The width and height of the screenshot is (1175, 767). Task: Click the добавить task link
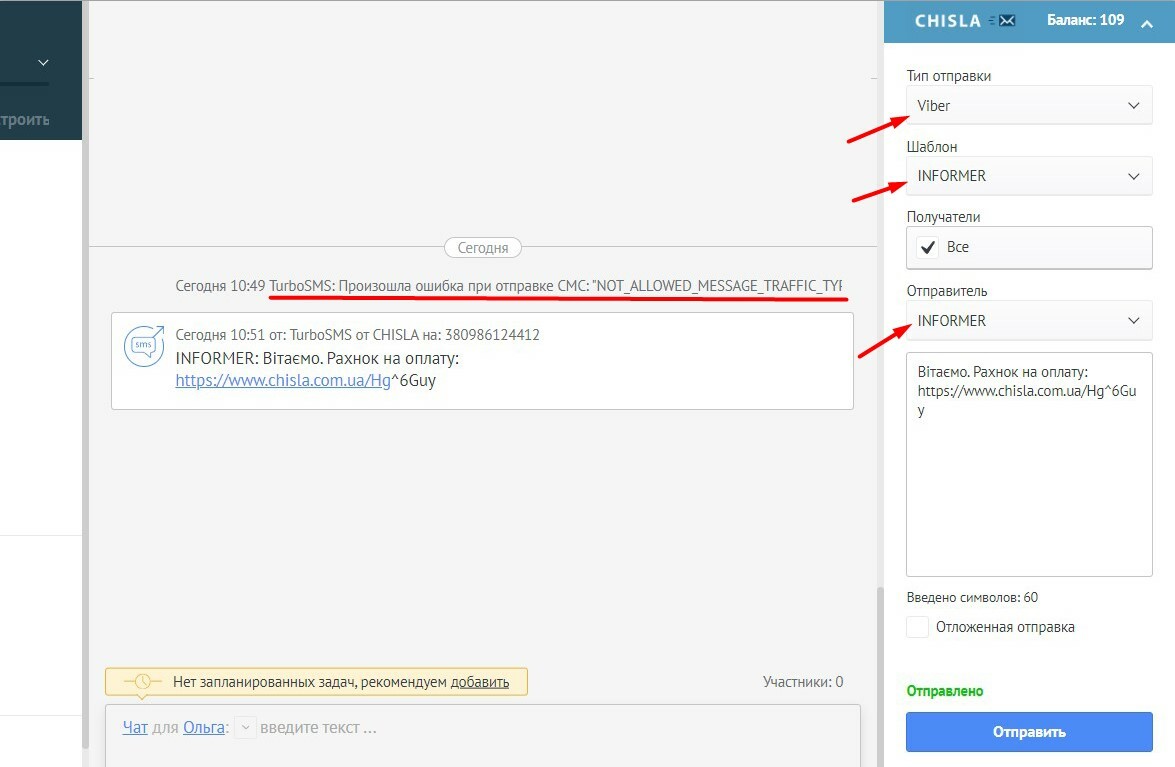pyautogui.click(x=480, y=682)
